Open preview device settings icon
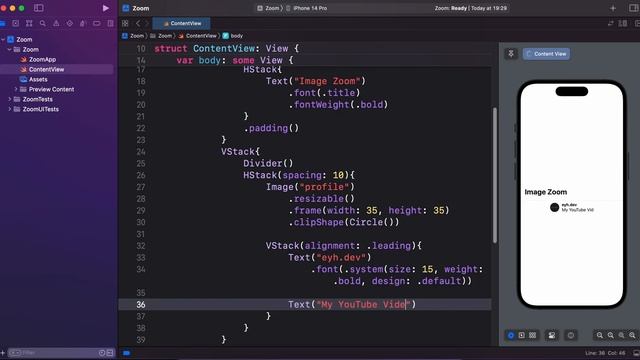This screenshot has width=640, height=360. [x=552, y=335]
